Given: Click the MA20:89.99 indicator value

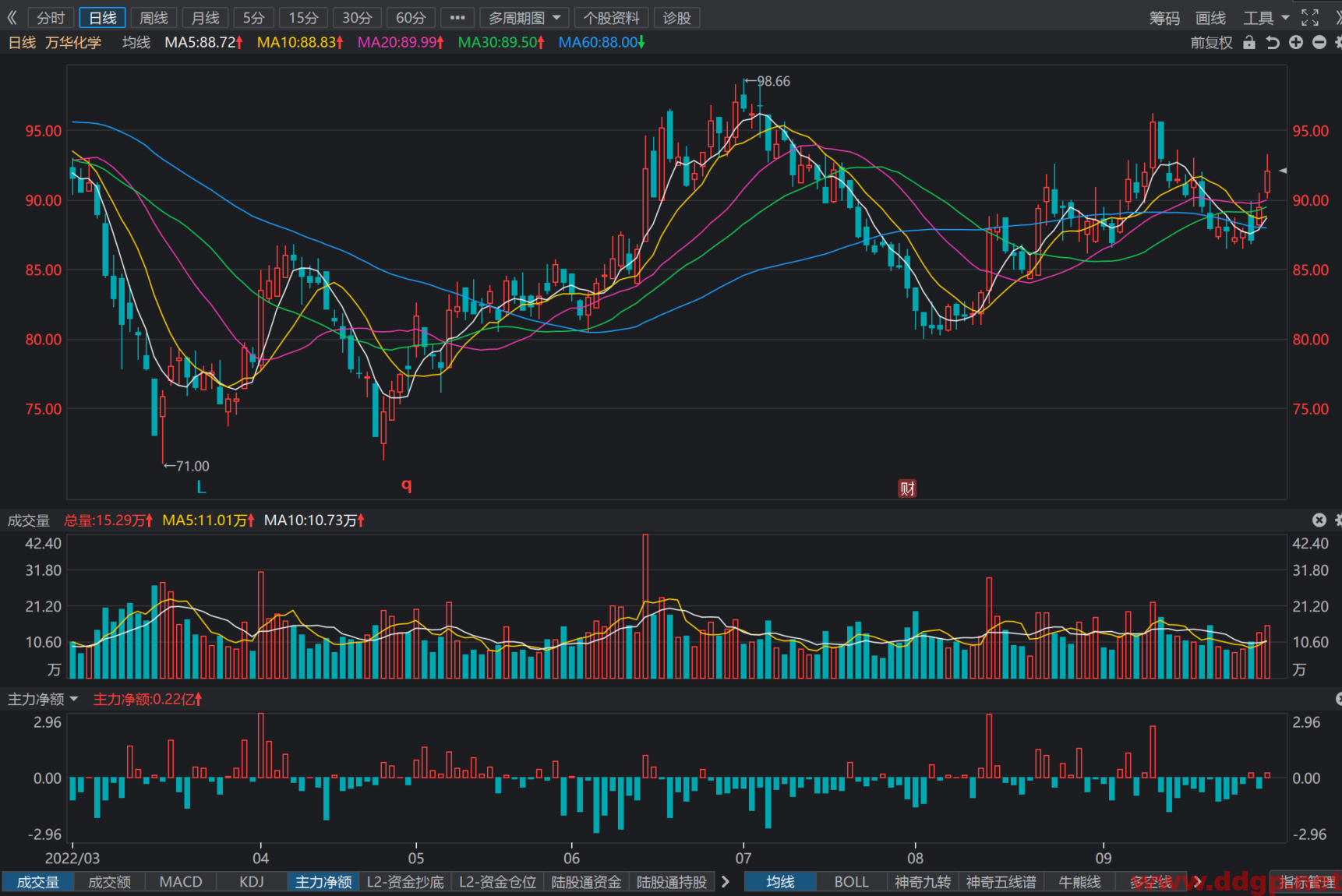Looking at the screenshot, I should [x=401, y=42].
